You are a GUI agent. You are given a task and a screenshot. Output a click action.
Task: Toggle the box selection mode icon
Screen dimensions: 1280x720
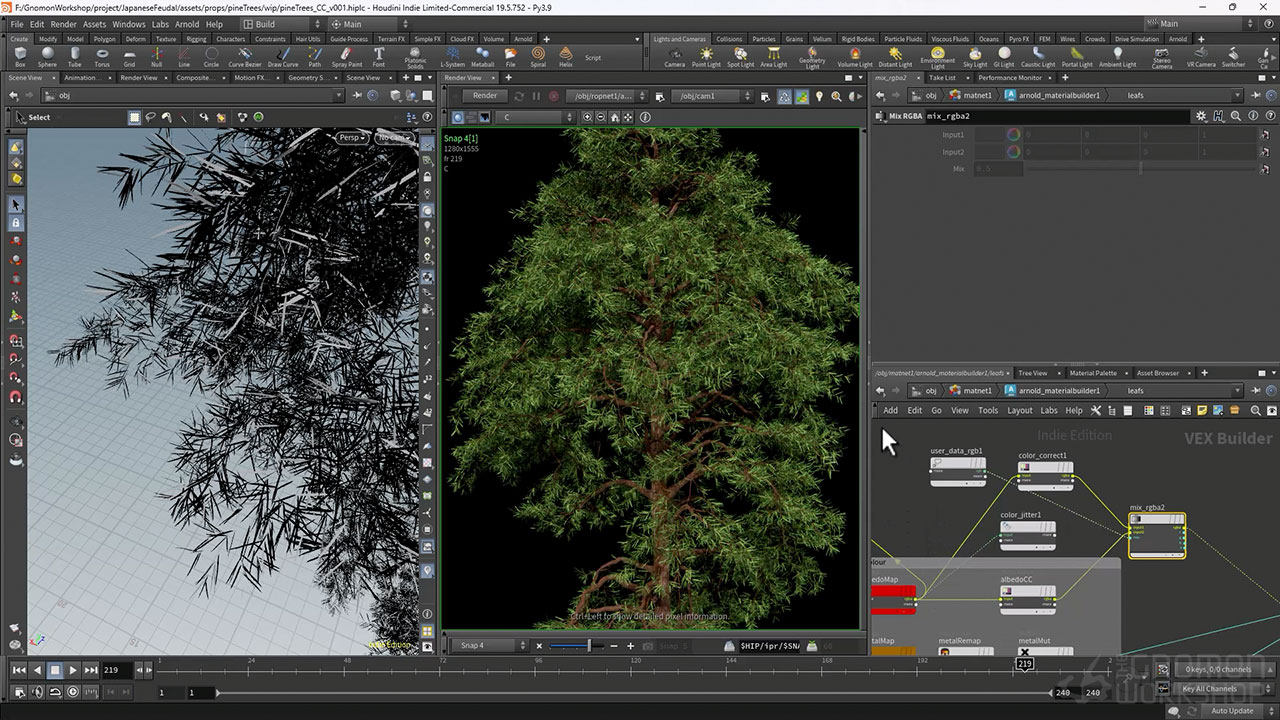[134, 117]
